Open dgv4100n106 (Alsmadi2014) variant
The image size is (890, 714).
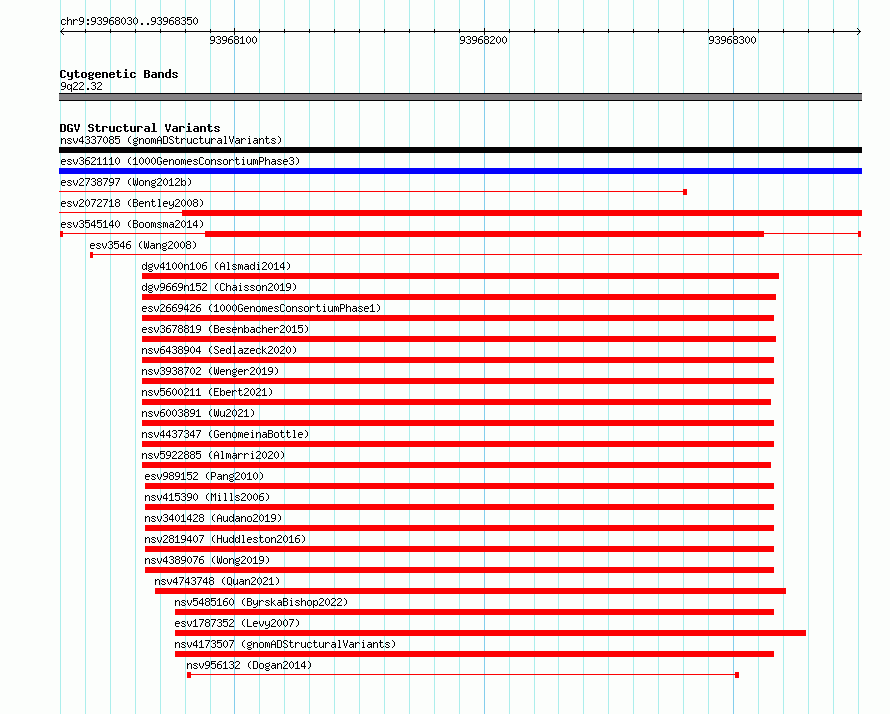pos(216,266)
